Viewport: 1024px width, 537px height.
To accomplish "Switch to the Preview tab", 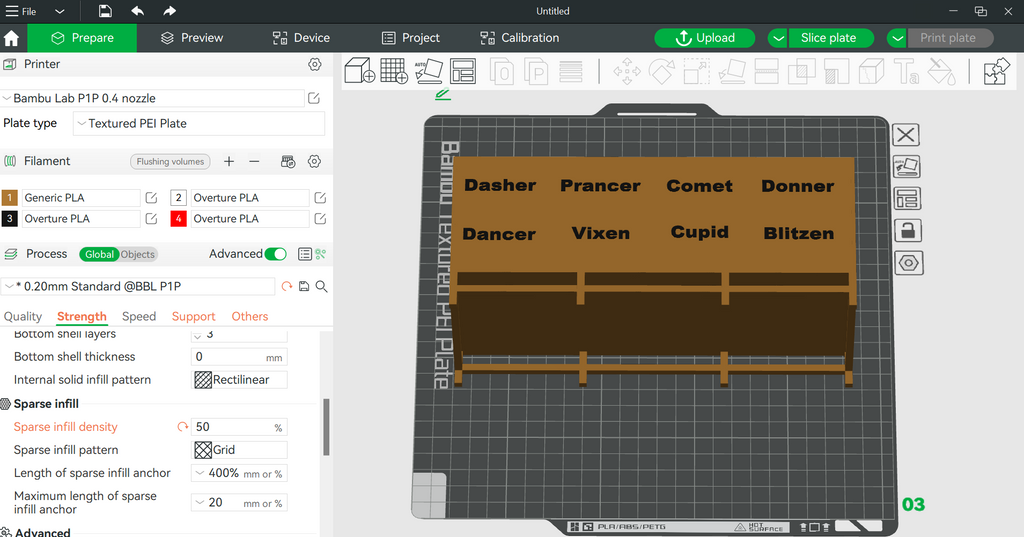I will [191, 38].
